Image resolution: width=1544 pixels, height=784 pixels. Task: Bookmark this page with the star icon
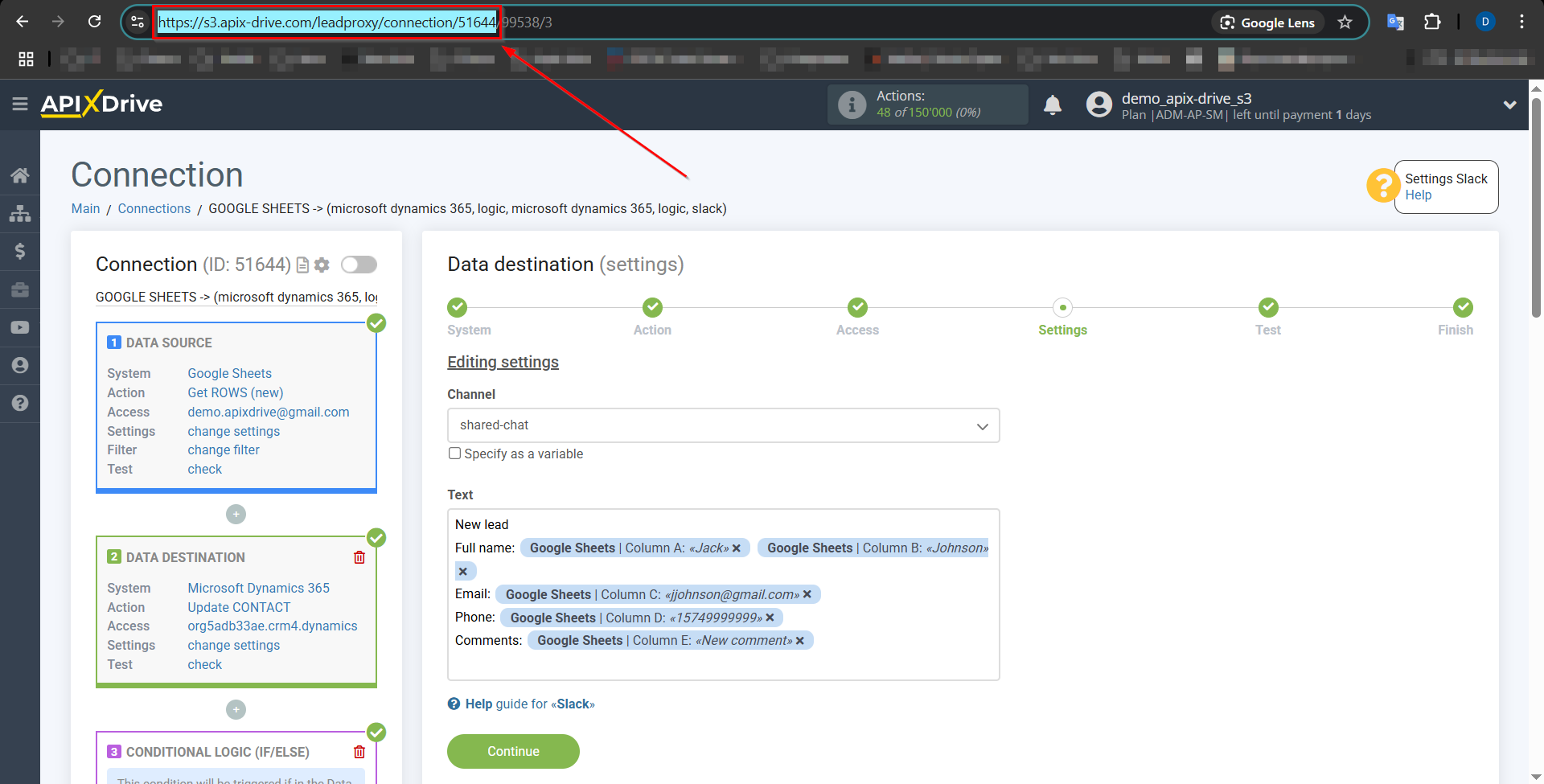[x=1345, y=23]
